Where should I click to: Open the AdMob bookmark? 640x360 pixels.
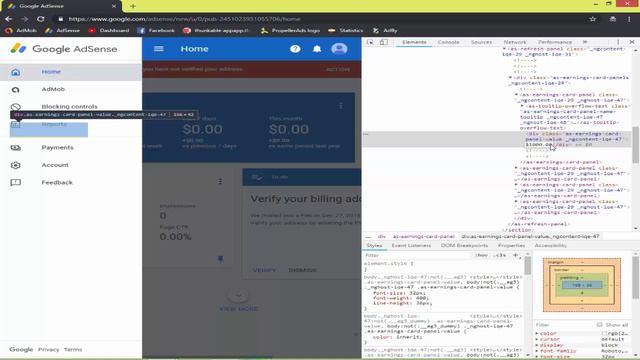coord(21,31)
